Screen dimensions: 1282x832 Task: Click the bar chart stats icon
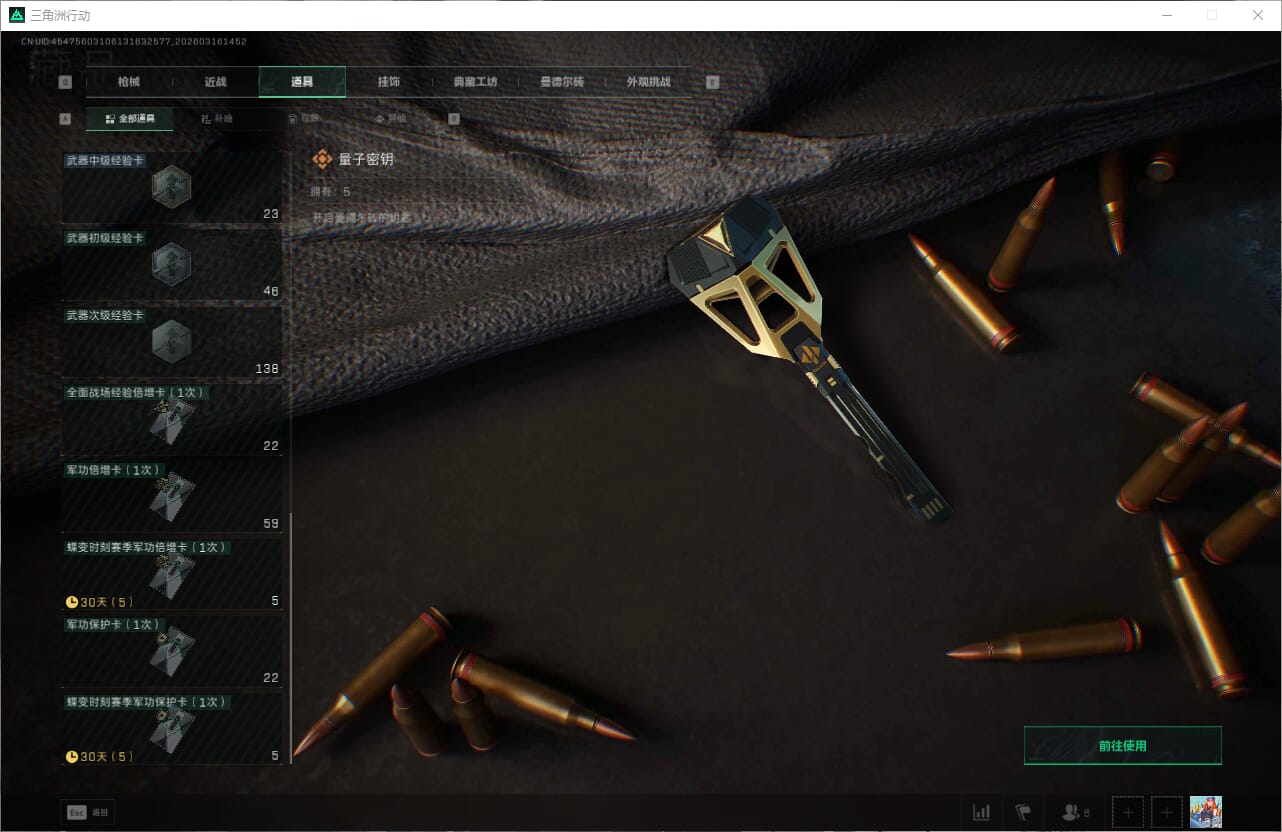982,812
